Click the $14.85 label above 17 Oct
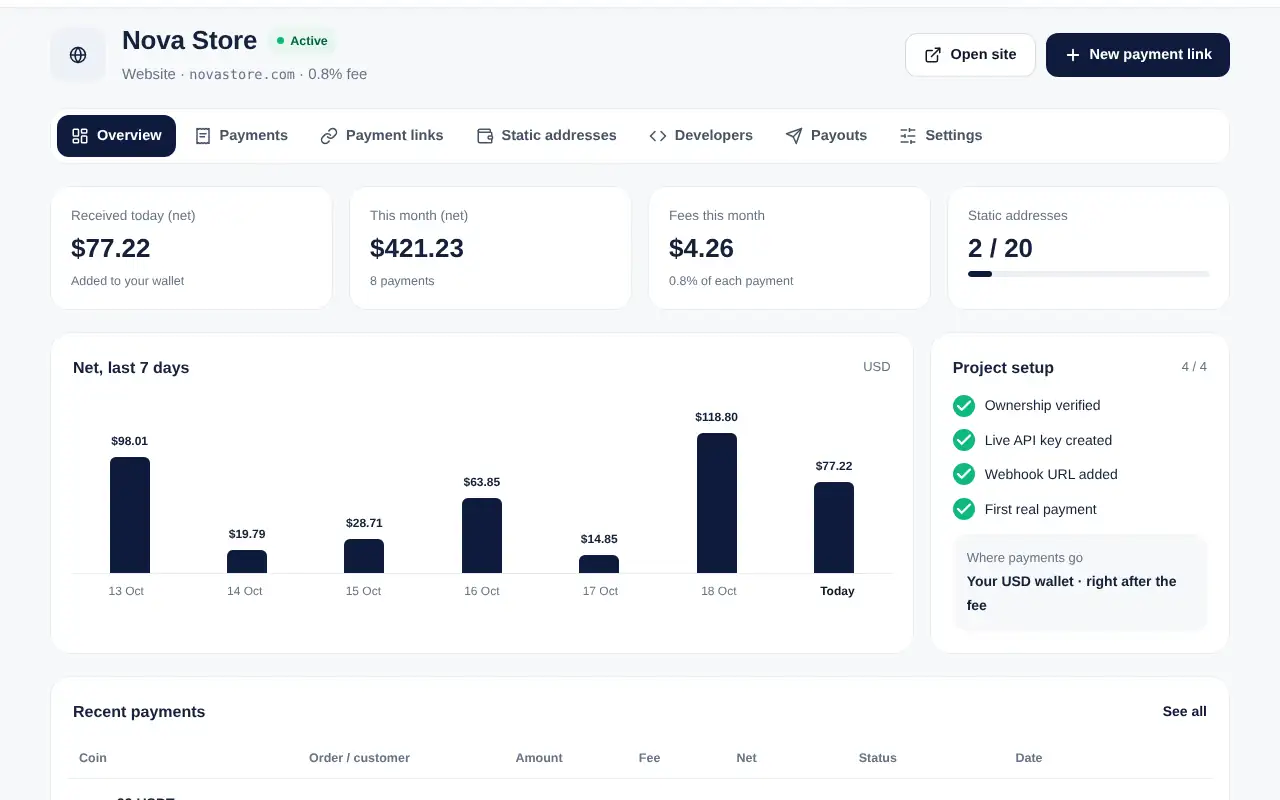The height and width of the screenshot is (800, 1280). (x=599, y=539)
